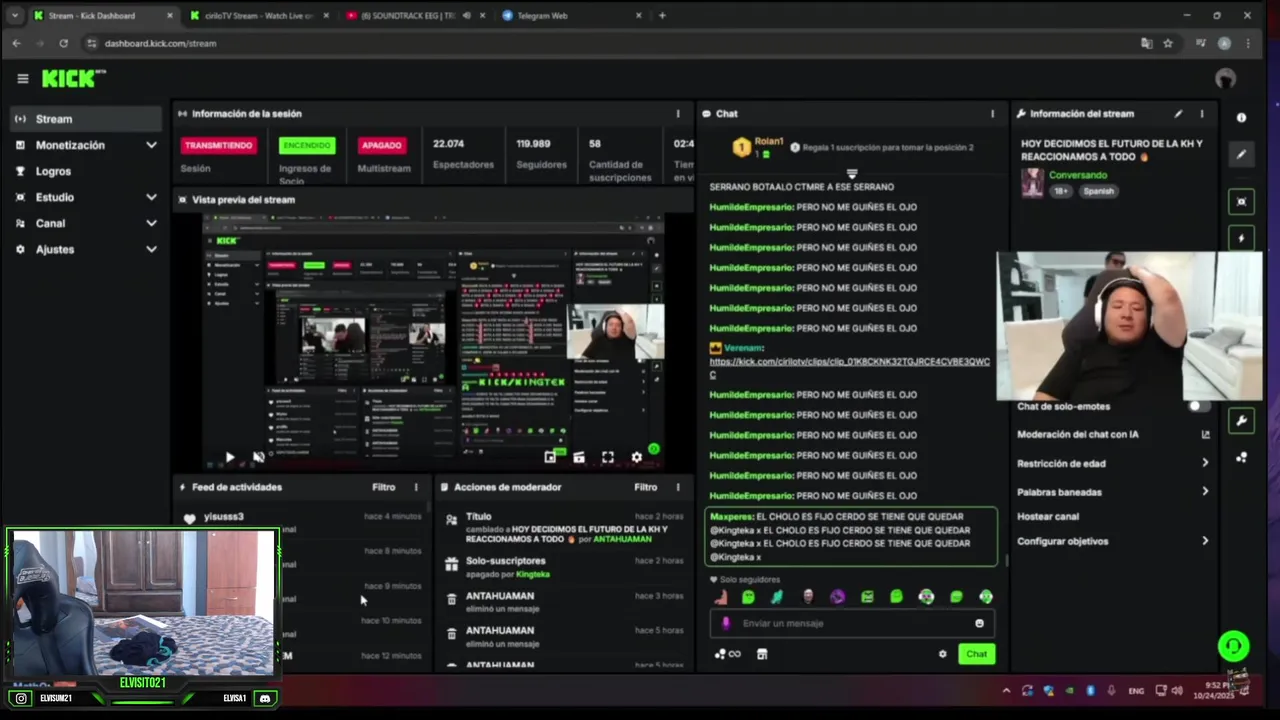Unmute the stream preview audio
This screenshot has width=1280, height=720.
[259, 457]
